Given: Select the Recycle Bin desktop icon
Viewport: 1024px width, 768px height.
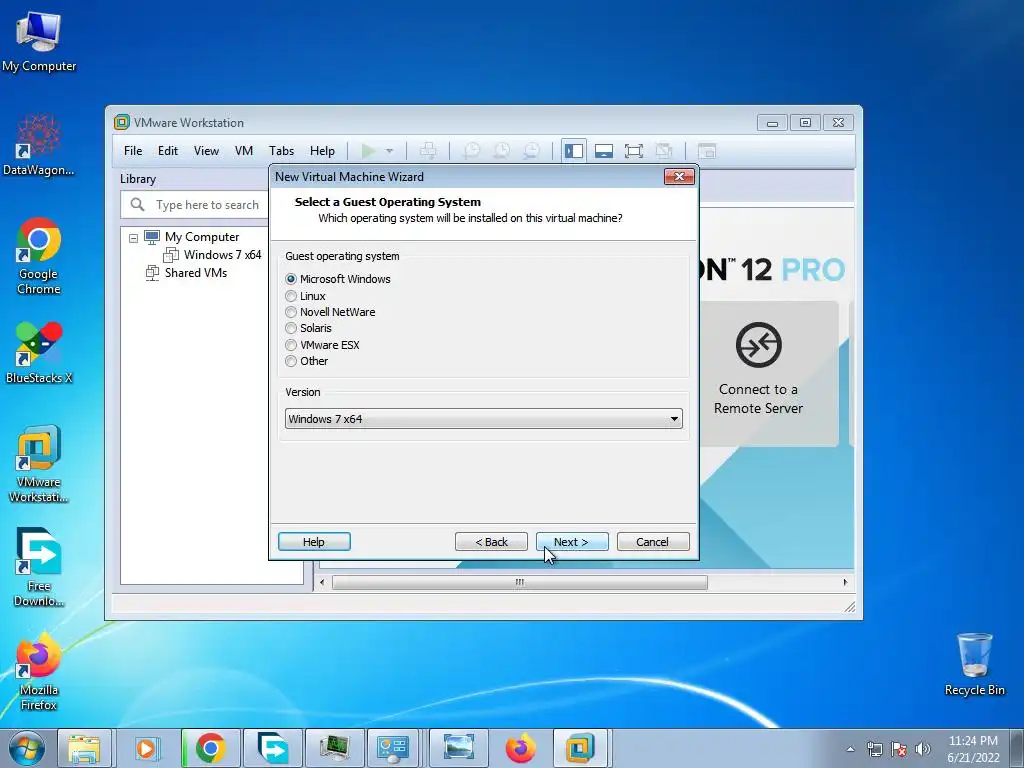Looking at the screenshot, I should click(x=974, y=664).
